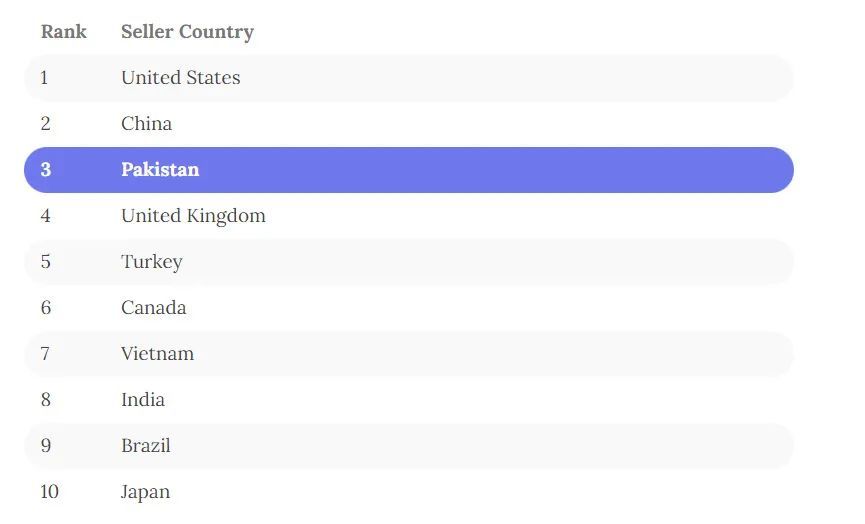865x524 pixels.
Task: Click the Rank column header
Action: pos(63,32)
